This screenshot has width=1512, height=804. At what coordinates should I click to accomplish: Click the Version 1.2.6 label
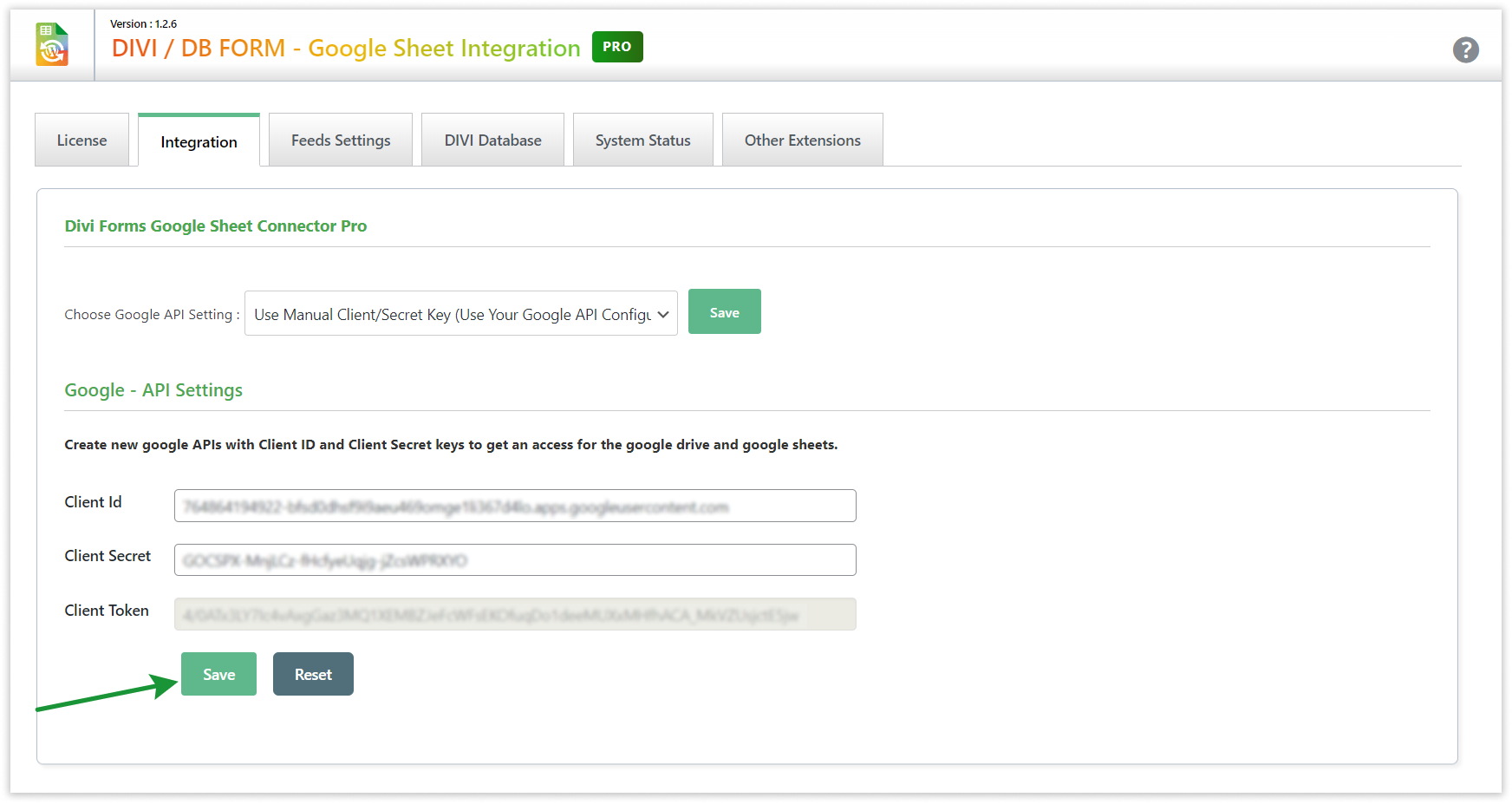coord(143,24)
